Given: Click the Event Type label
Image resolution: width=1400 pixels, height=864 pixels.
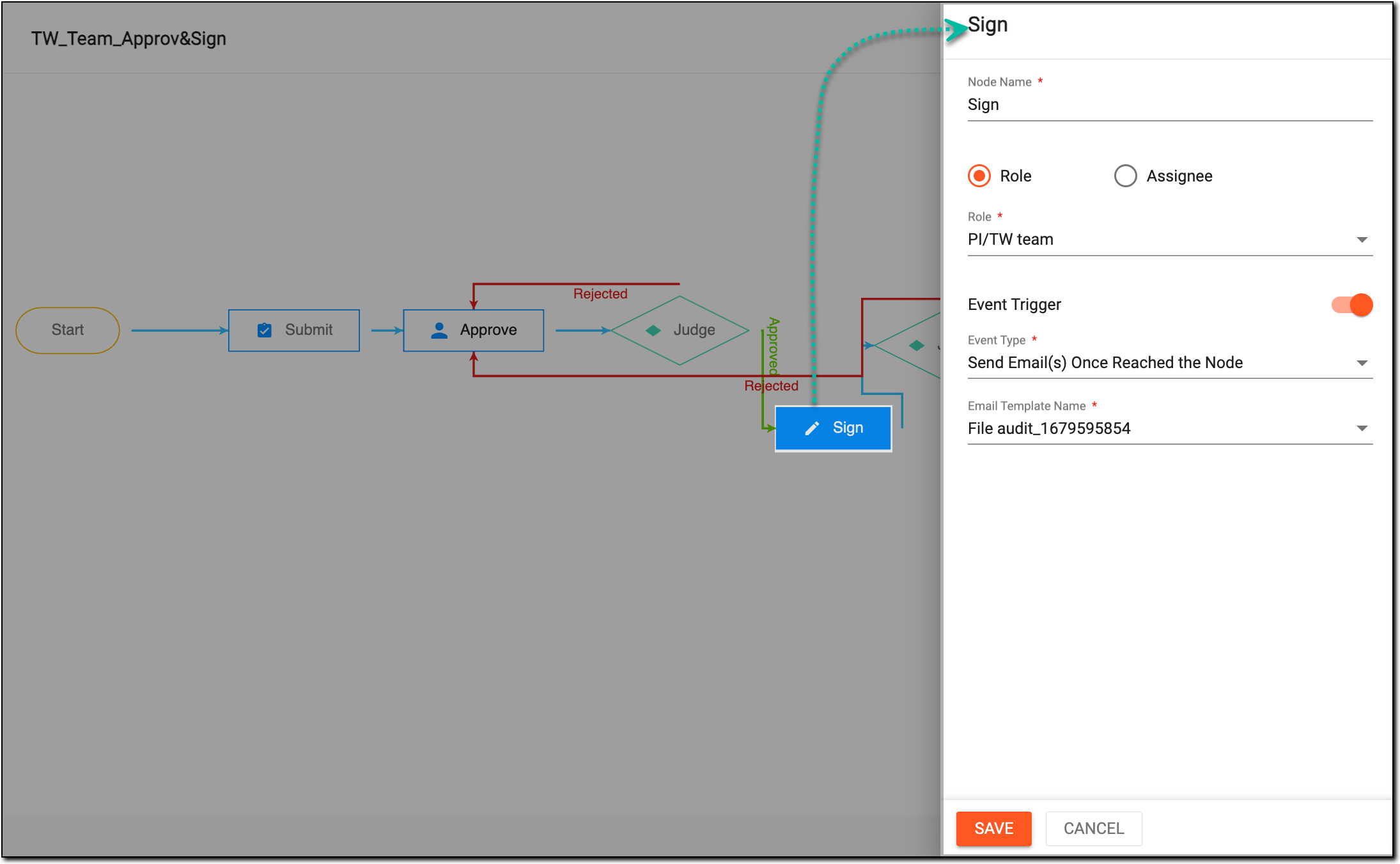Looking at the screenshot, I should point(996,340).
